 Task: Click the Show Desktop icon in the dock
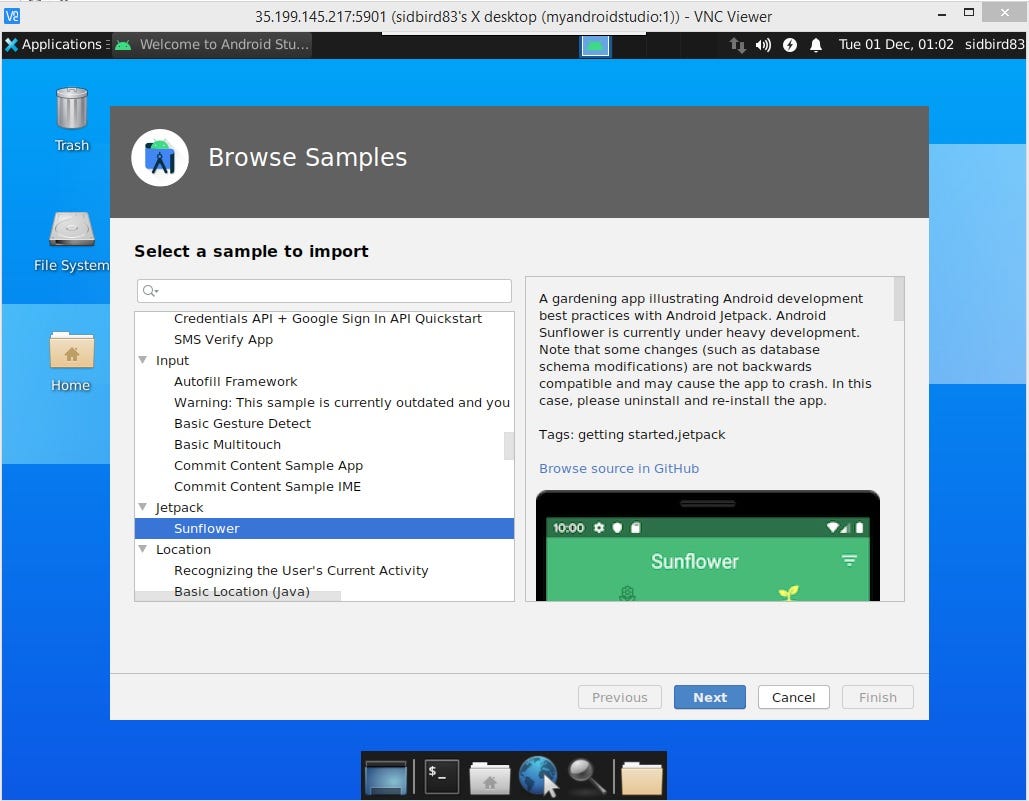(386, 776)
